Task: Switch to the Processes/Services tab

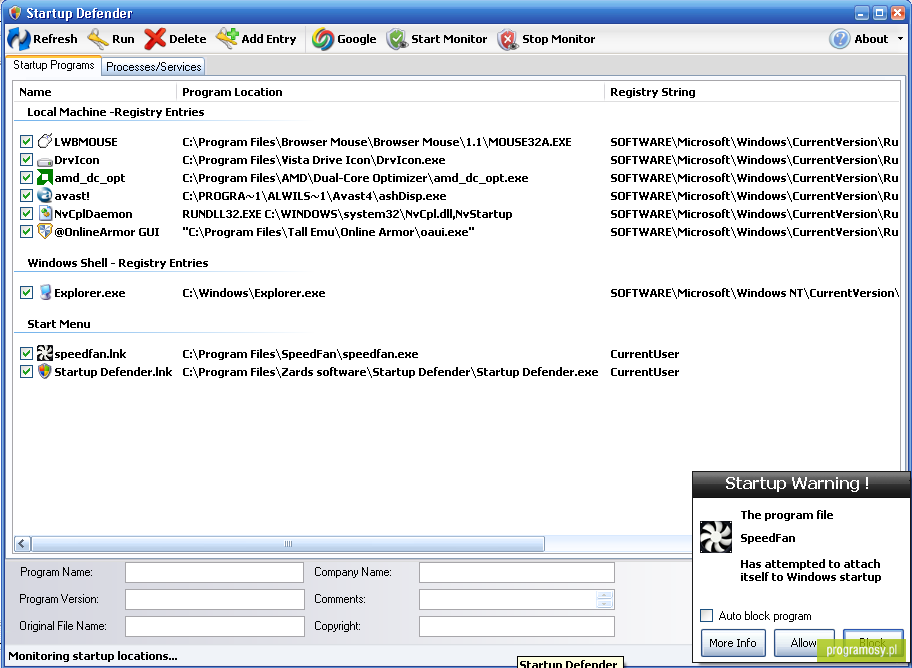Action: pos(154,66)
